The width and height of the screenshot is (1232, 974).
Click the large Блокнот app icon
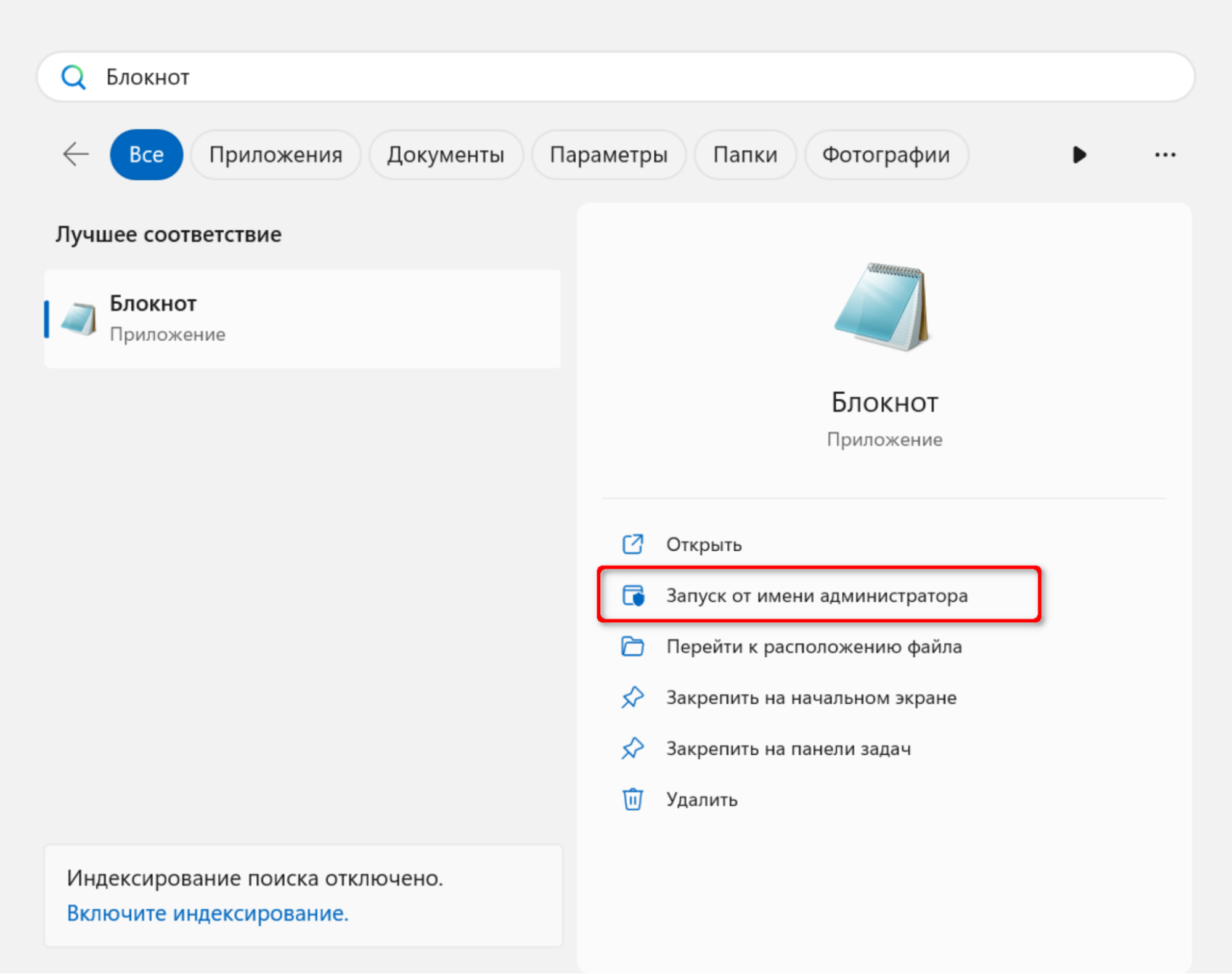[883, 307]
